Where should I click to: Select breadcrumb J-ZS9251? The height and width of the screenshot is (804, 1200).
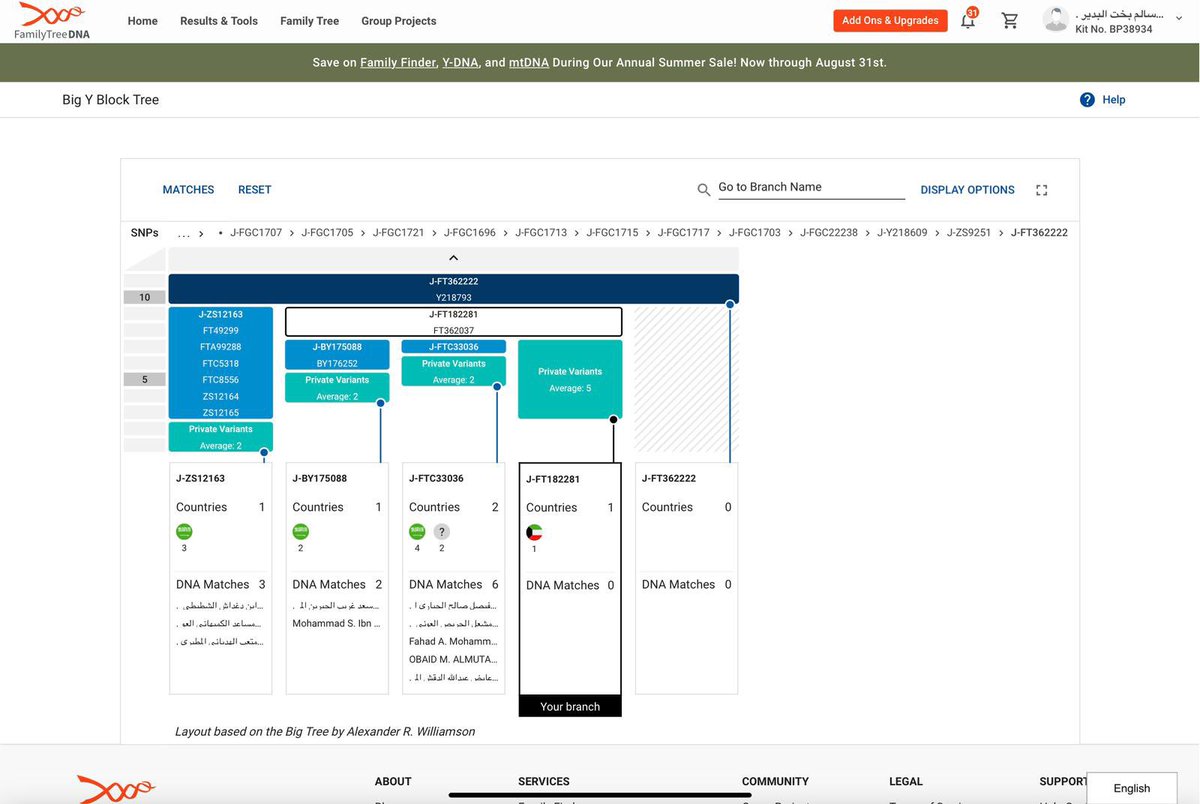click(x=969, y=233)
